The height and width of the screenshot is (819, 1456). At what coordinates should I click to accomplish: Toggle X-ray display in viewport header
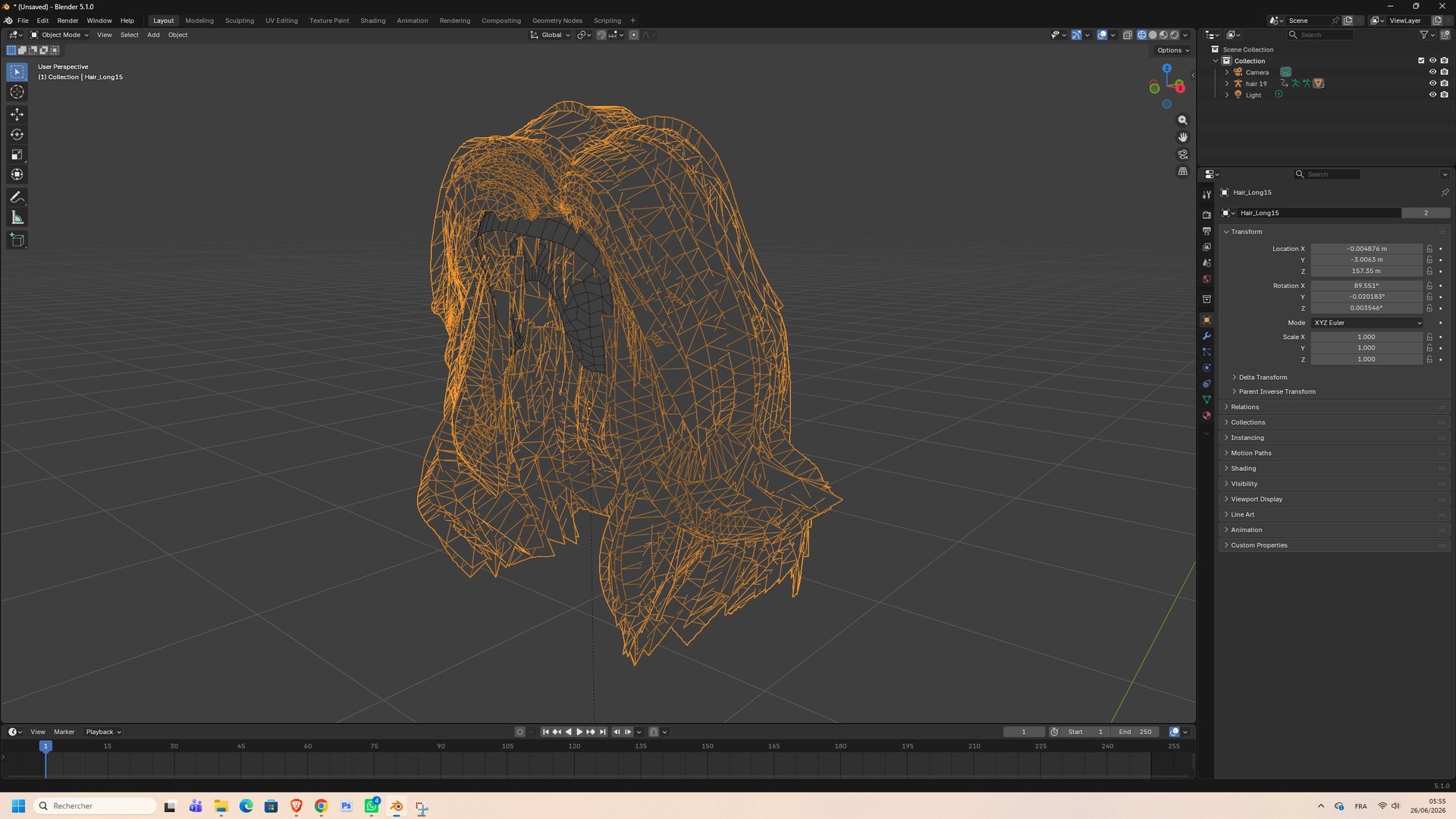pyautogui.click(x=1127, y=35)
